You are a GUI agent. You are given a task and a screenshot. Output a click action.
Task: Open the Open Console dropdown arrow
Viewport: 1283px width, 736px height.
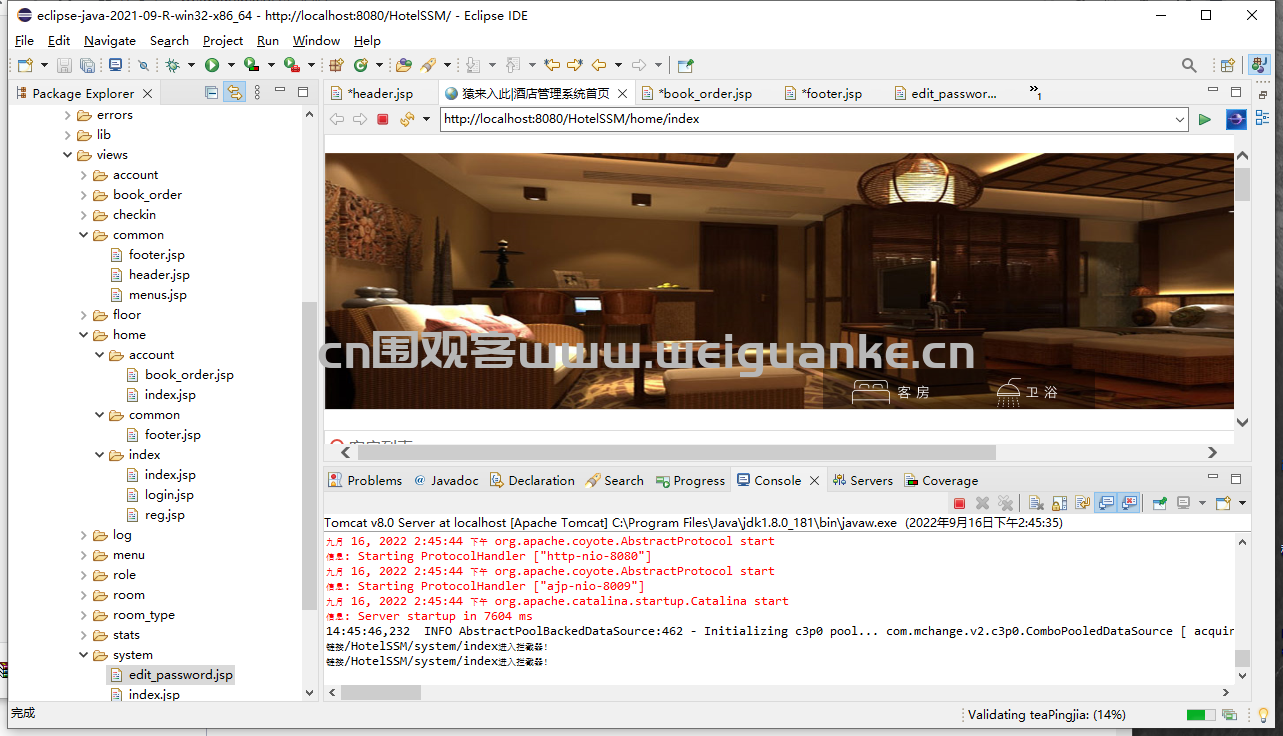(1242, 503)
